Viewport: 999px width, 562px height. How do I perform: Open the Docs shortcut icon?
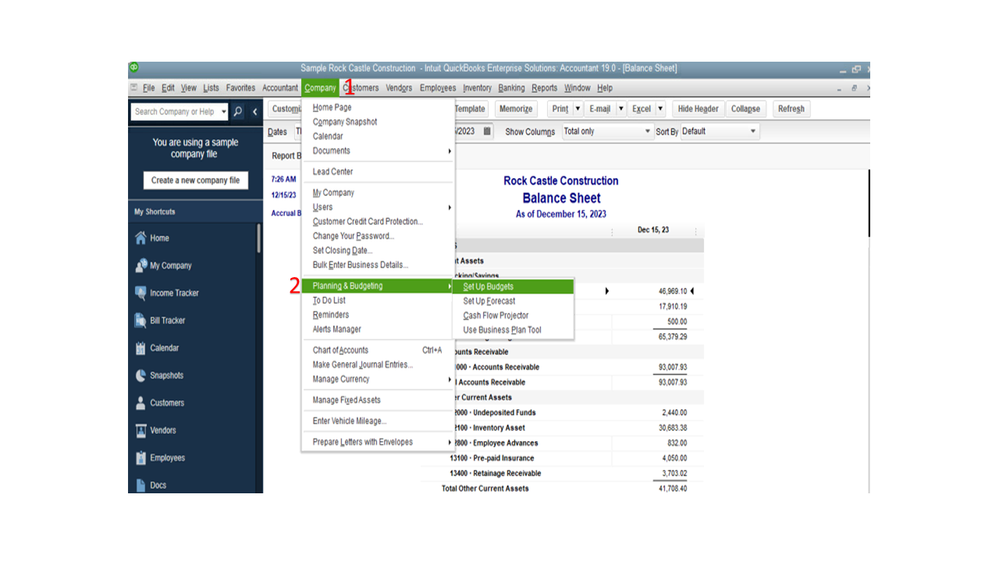(x=141, y=485)
